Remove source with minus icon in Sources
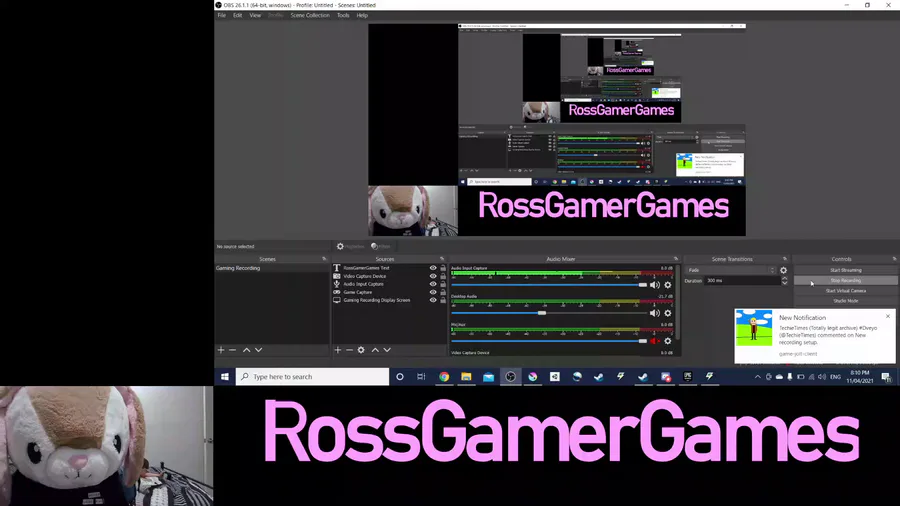 click(349, 350)
